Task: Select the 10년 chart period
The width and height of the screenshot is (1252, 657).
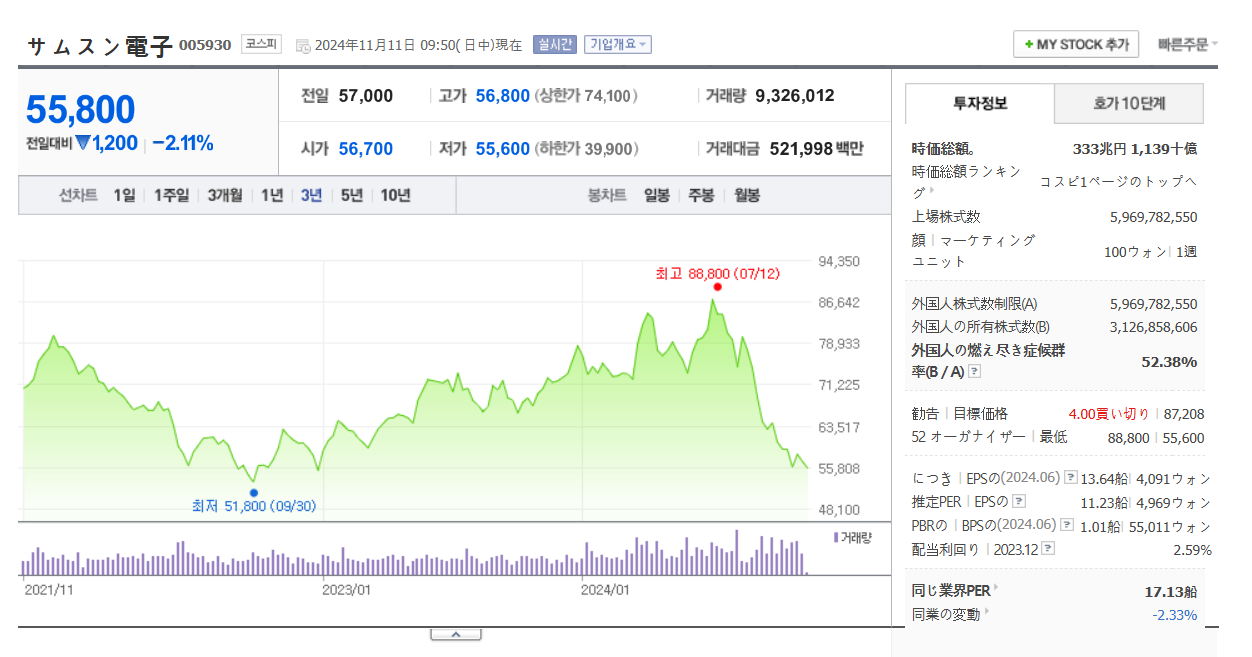Action: click(x=395, y=195)
